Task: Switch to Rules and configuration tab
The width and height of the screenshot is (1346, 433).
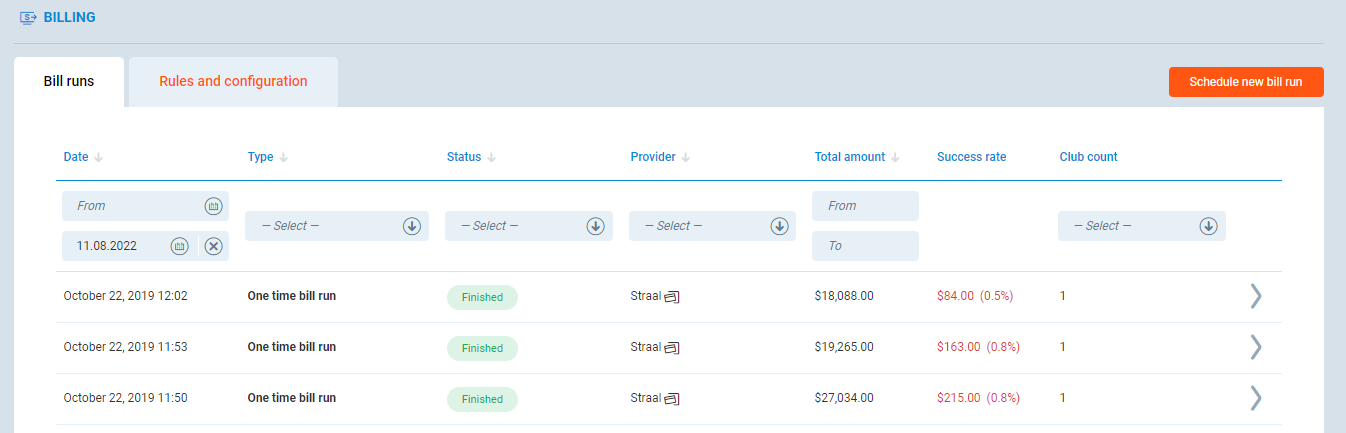Action: tap(233, 82)
